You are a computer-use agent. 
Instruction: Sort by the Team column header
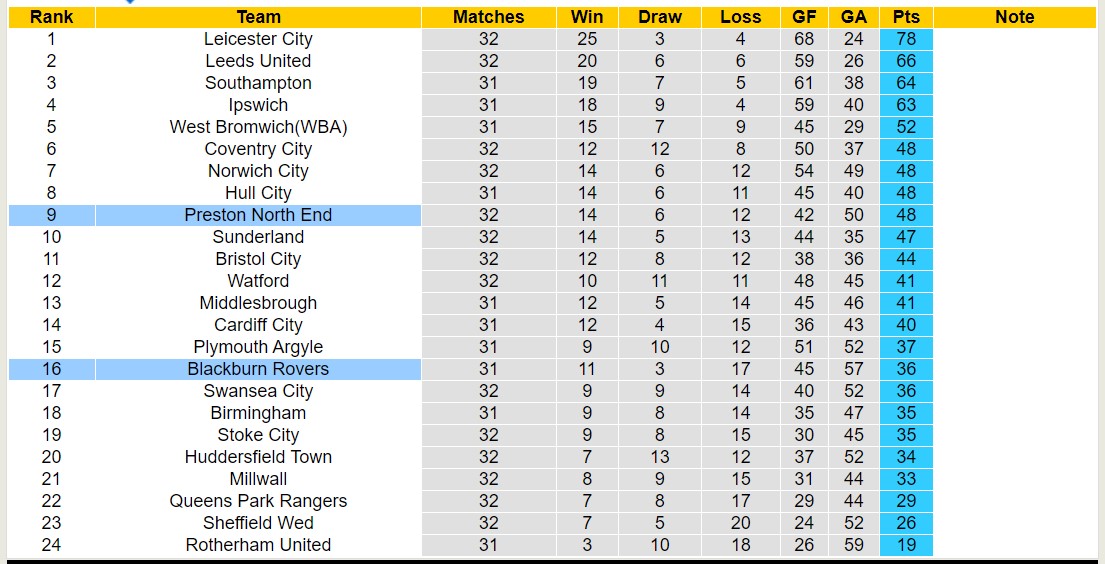[258, 17]
